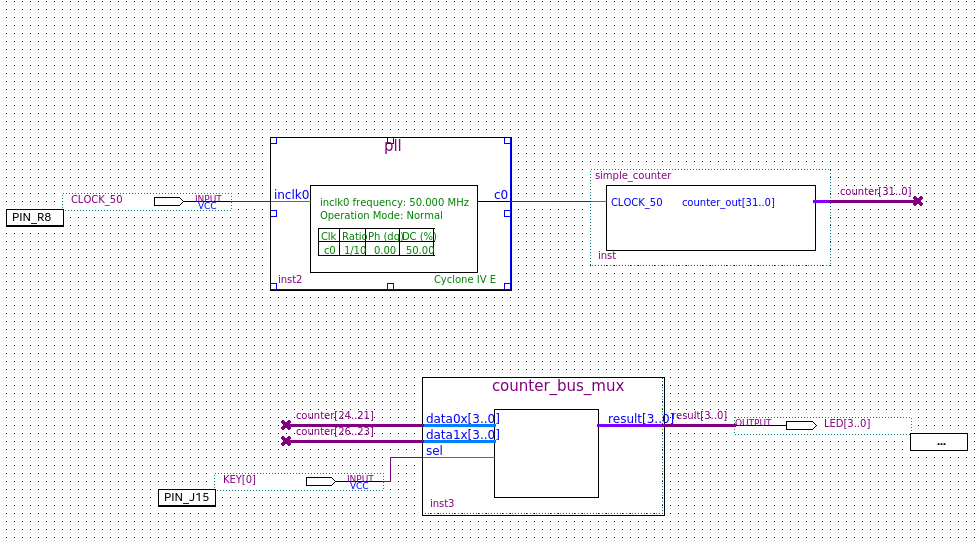This screenshot has height=538, width=975.
Task: Click the PIN_J15 location label
Action: coord(187,498)
